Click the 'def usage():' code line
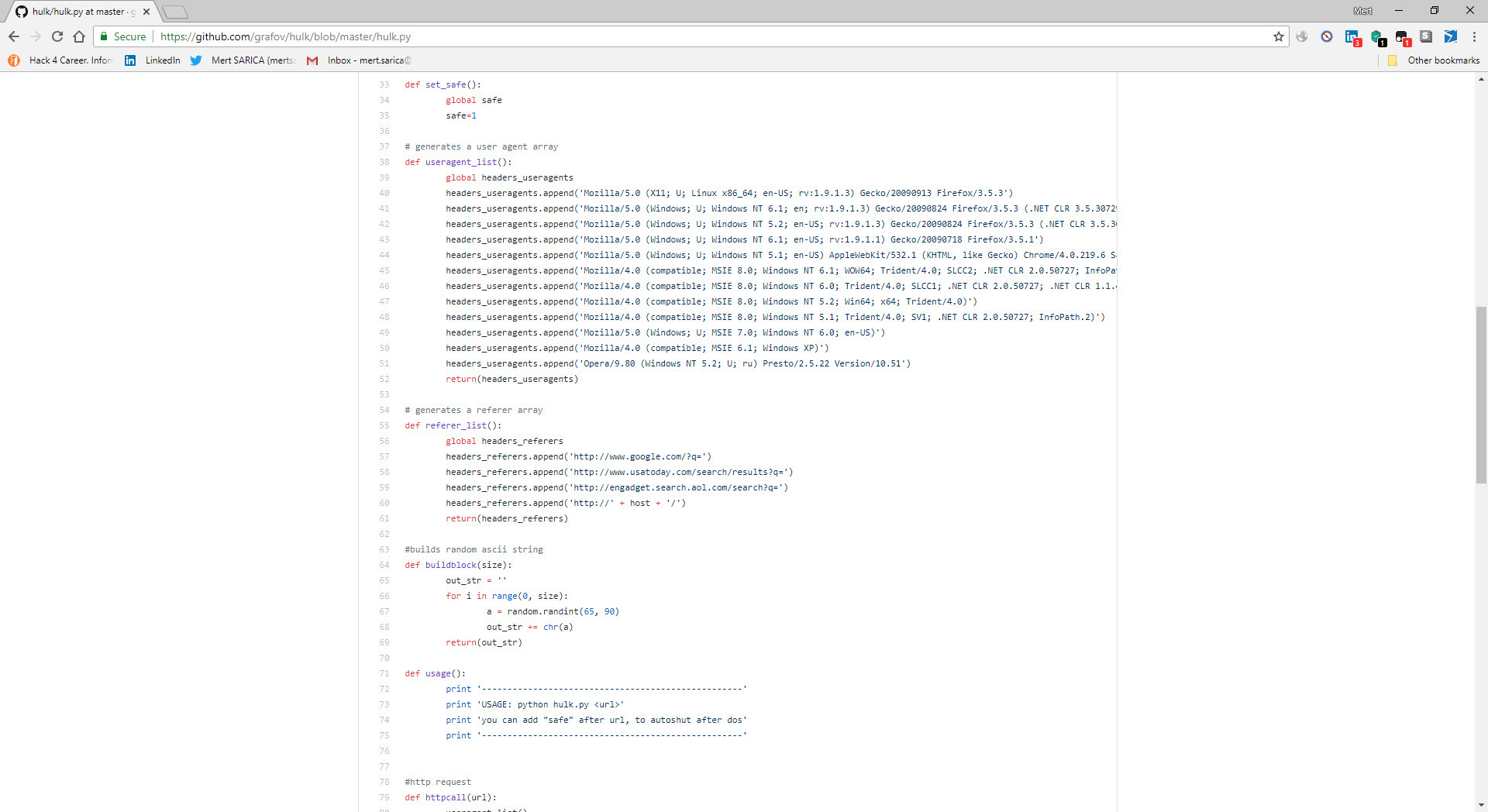Viewport: 1488px width, 812px height. point(435,673)
